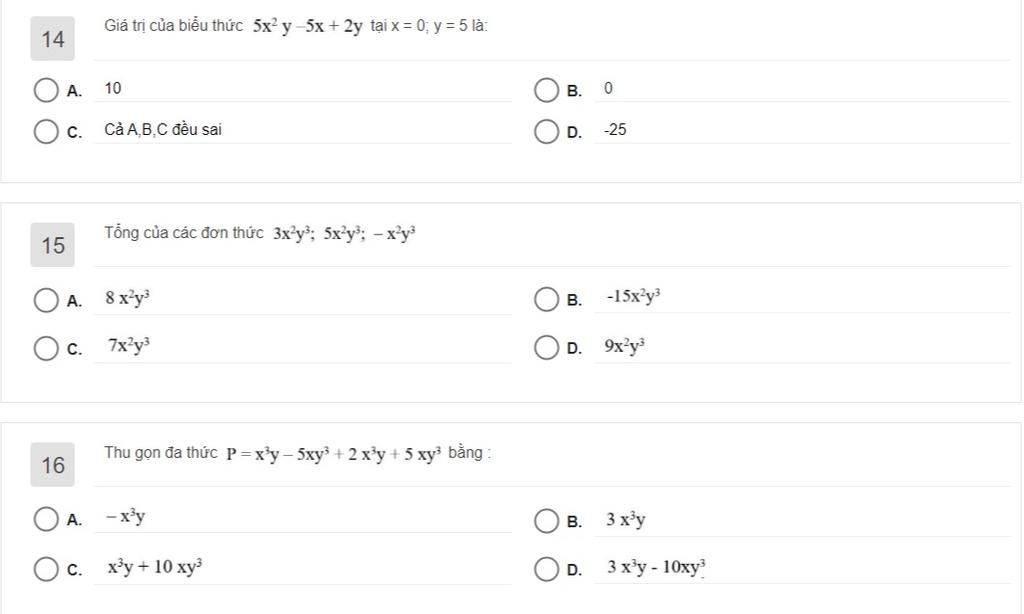Select answer B '3x³y' in question 16
The width and height of the screenshot is (1024, 614).
pyautogui.click(x=546, y=521)
